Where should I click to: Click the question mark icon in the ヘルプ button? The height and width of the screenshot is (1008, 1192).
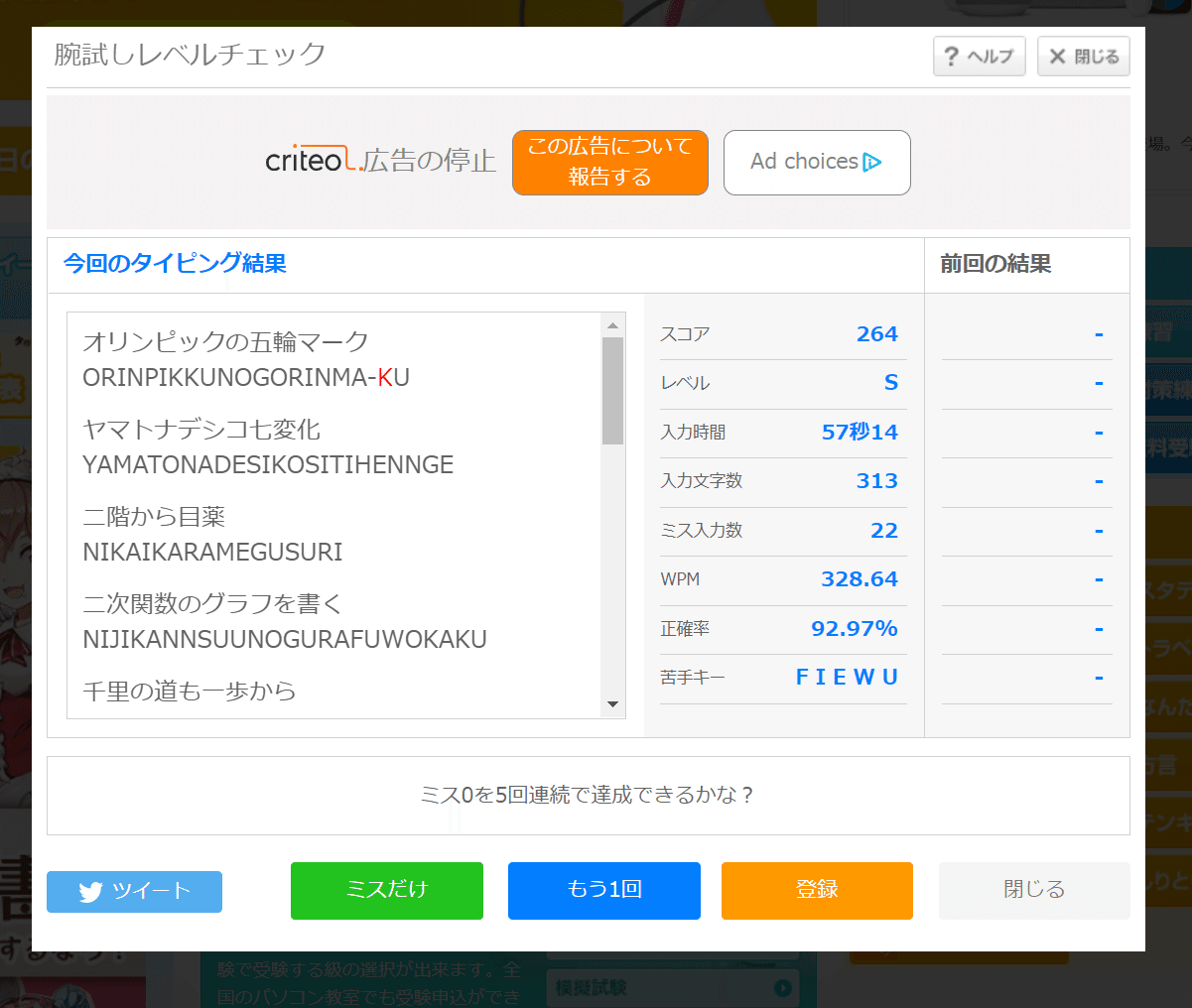pyautogui.click(x=954, y=56)
